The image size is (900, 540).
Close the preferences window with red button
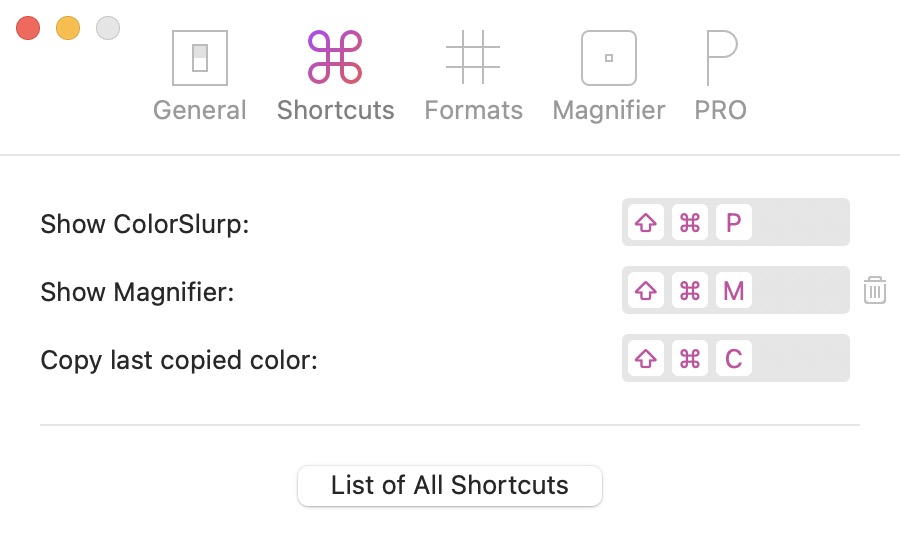[28, 28]
